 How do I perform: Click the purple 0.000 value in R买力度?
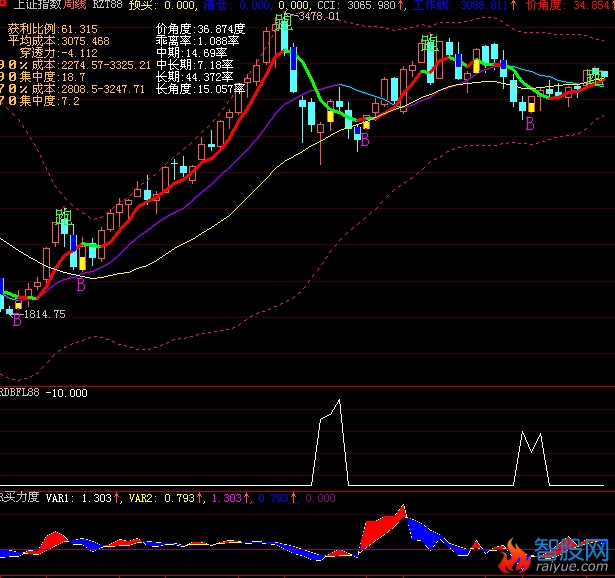pos(320,498)
